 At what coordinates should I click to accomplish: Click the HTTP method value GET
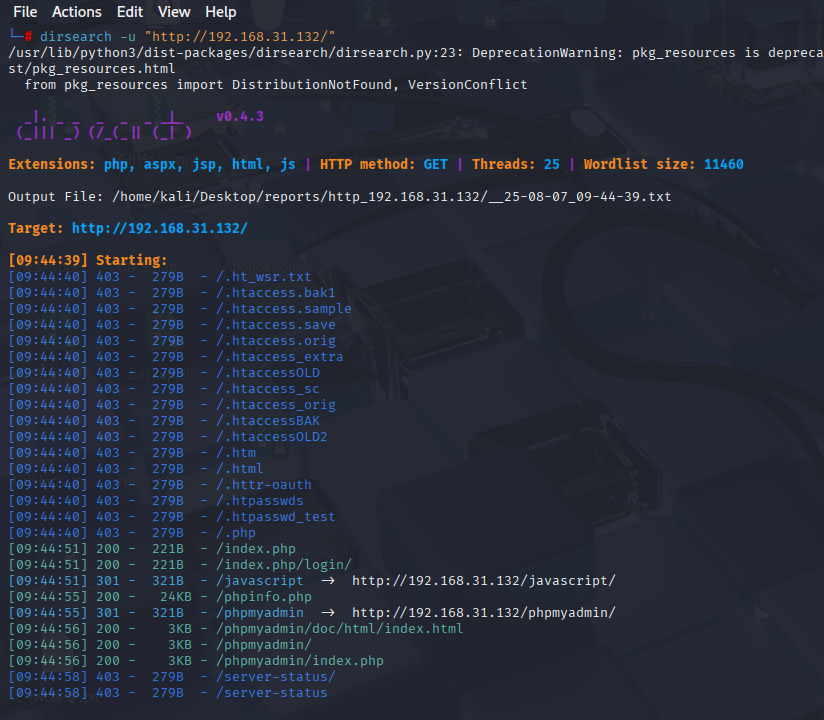click(436, 164)
